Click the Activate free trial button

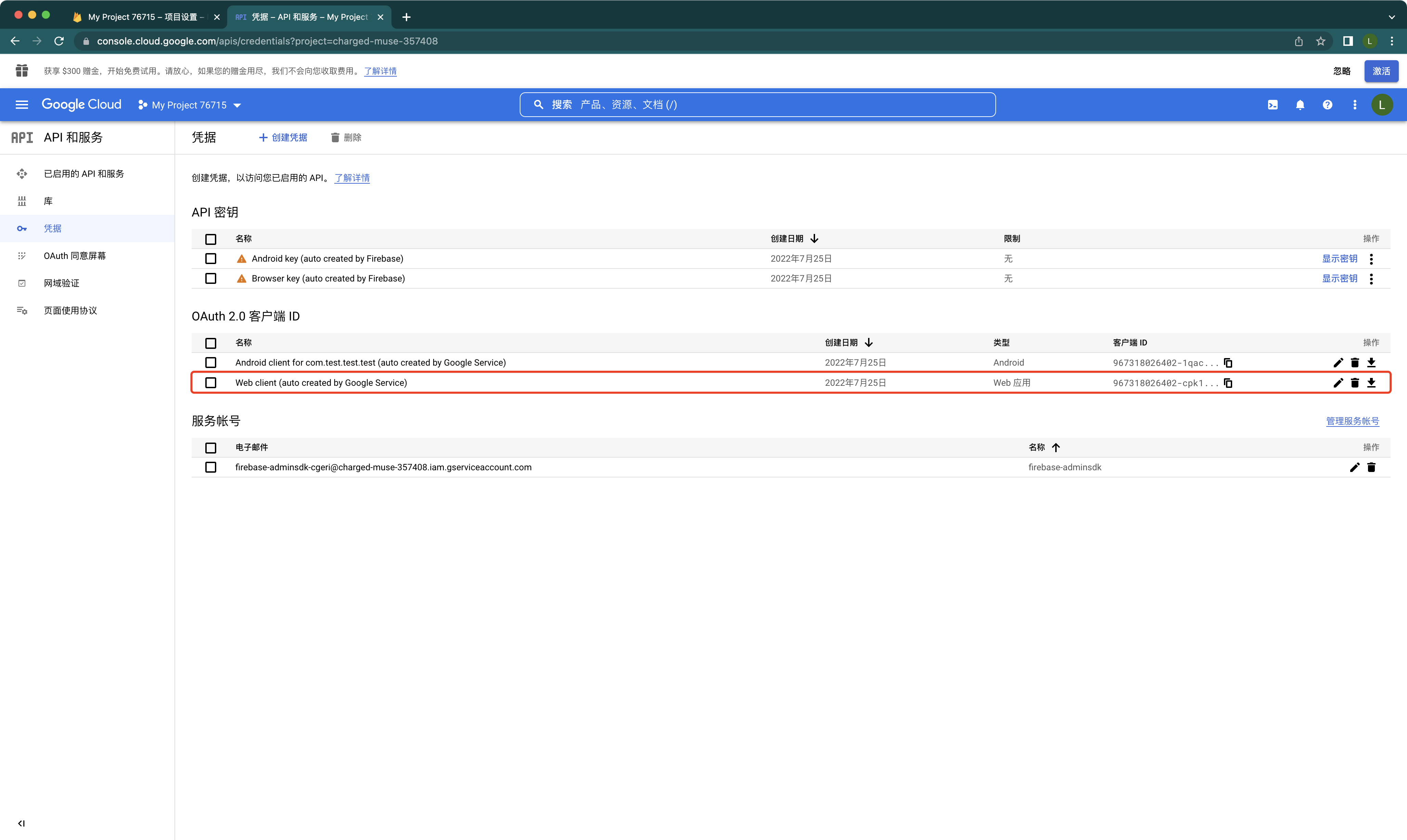(x=1381, y=71)
